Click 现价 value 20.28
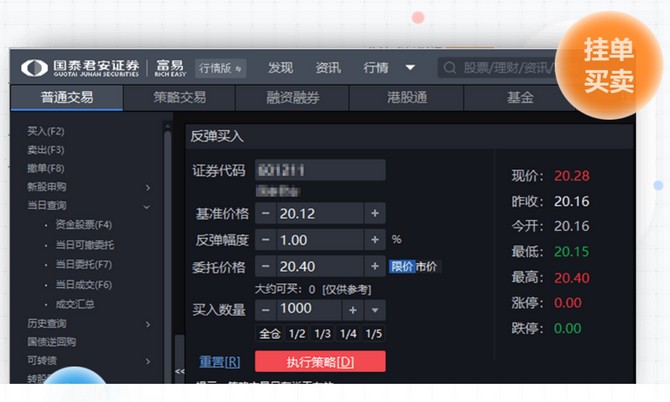 pyautogui.click(x=572, y=176)
